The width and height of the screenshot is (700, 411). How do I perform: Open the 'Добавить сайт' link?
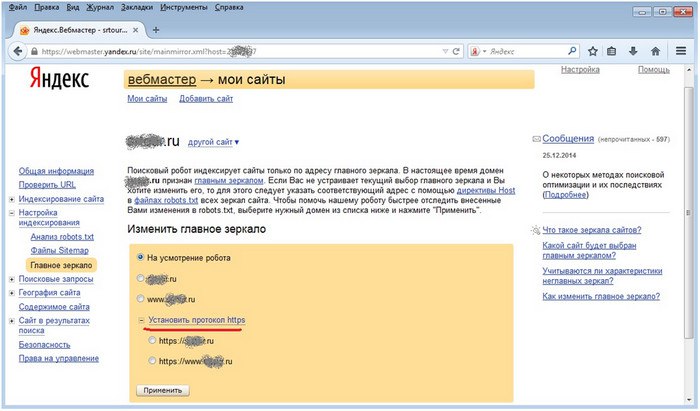(x=206, y=99)
